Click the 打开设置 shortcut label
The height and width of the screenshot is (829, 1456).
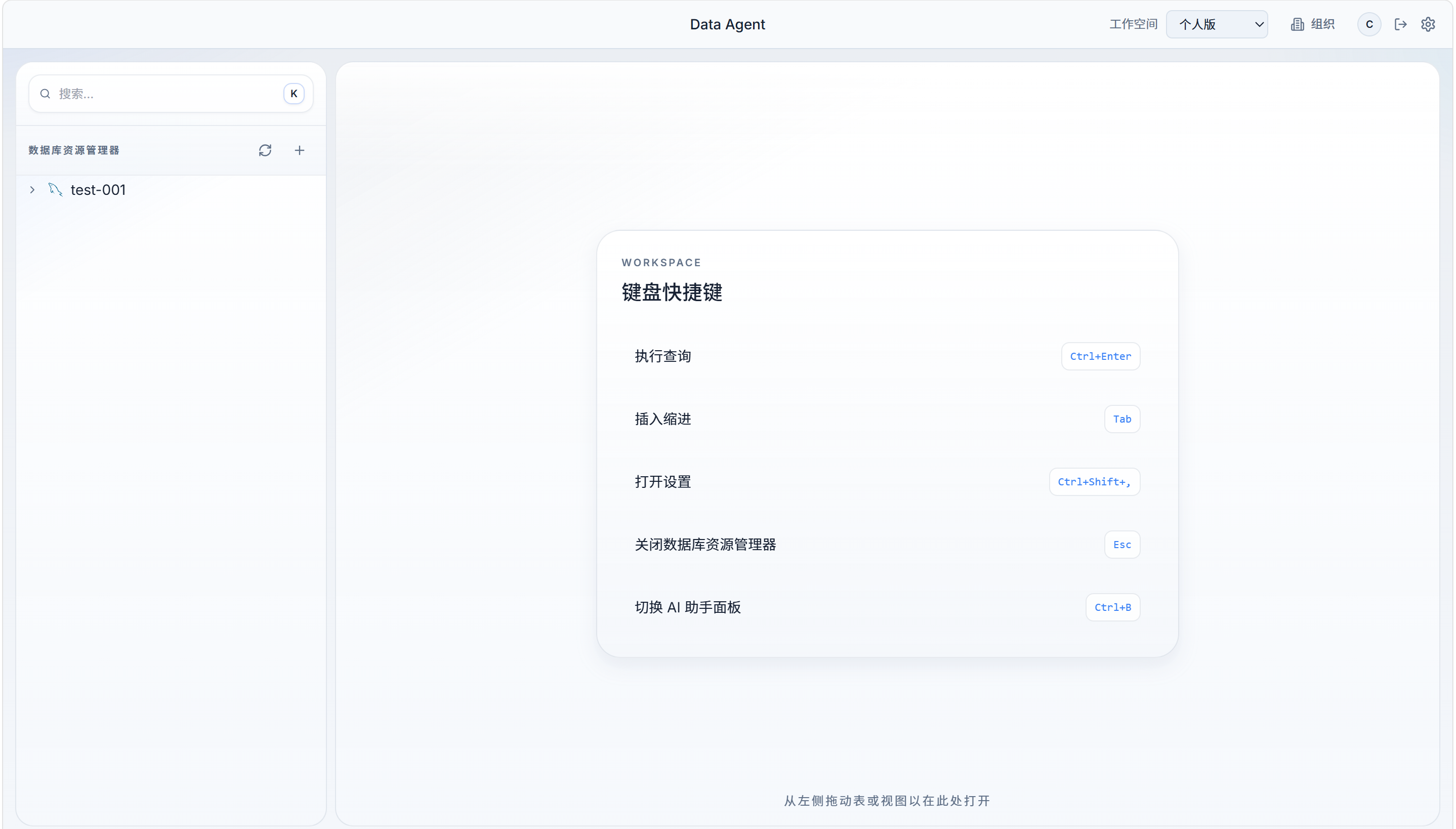point(662,482)
